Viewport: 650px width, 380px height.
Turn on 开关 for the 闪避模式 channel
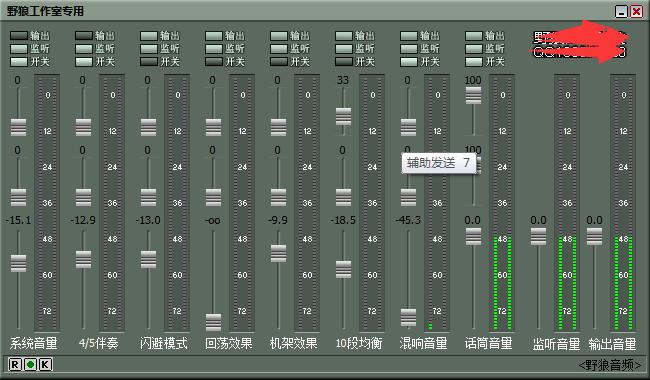(x=149, y=62)
